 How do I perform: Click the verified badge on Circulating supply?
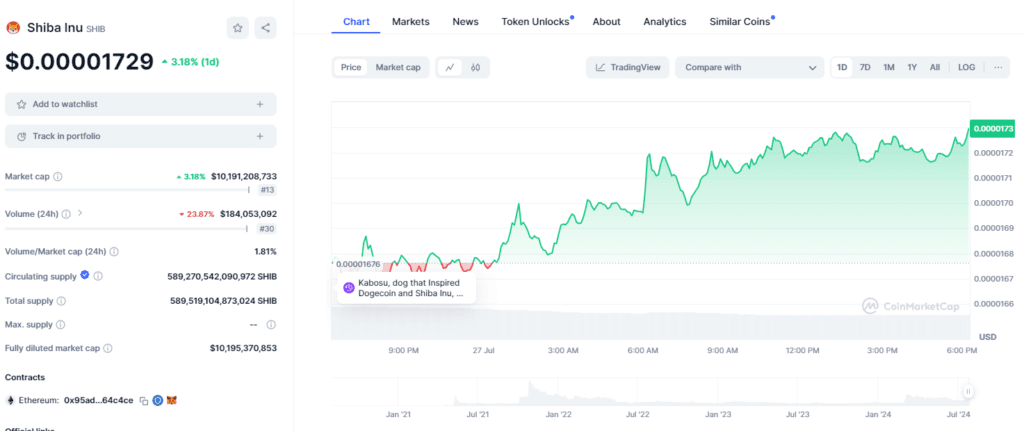[x=84, y=276]
